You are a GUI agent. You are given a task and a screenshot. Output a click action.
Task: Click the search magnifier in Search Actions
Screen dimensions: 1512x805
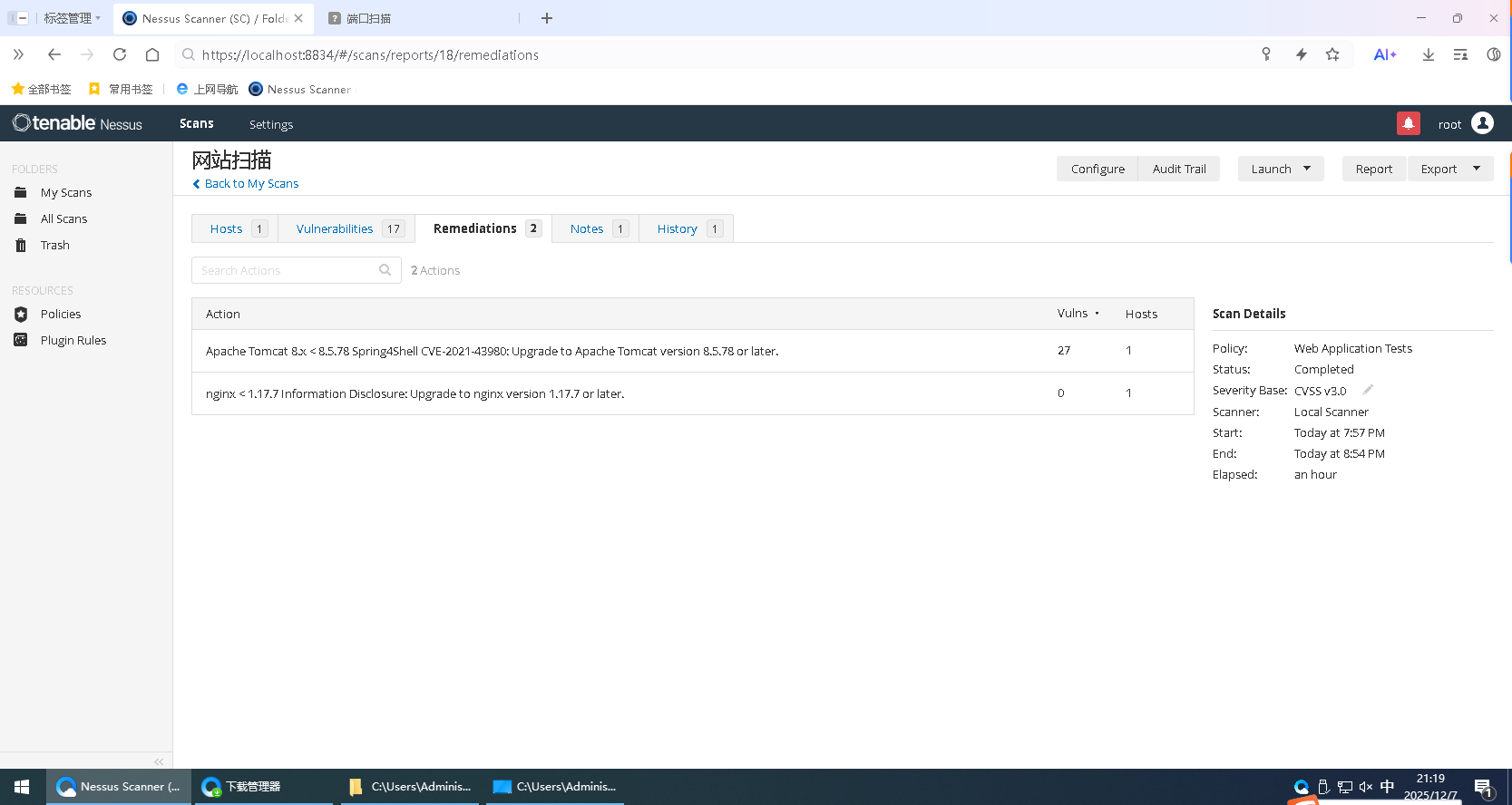(x=385, y=270)
